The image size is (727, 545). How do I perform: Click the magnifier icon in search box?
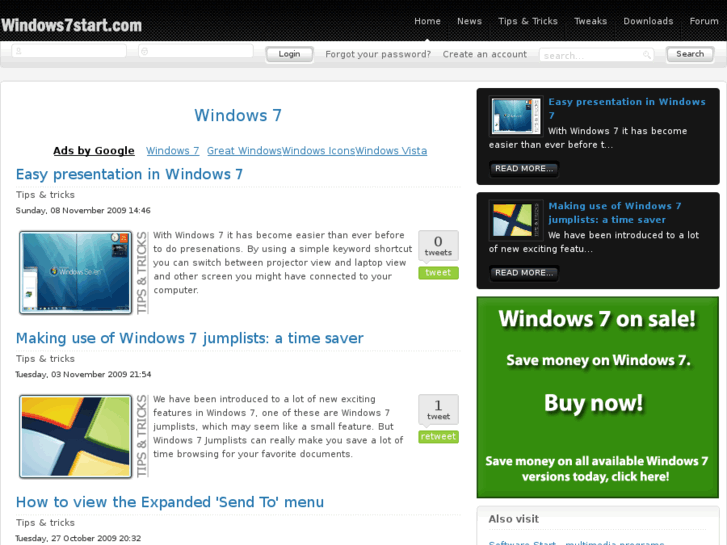[x=646, y=55]
